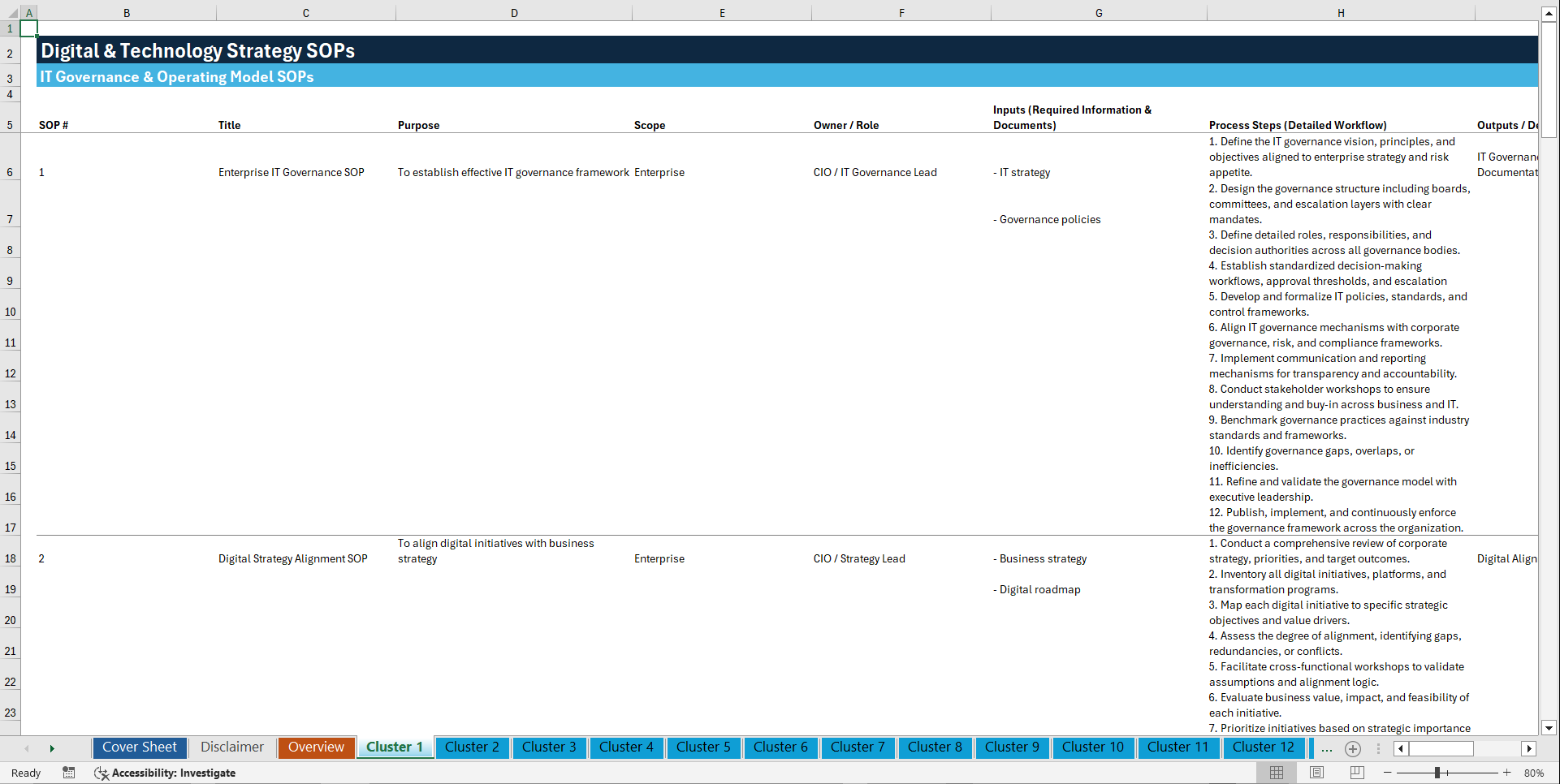
Task: Select column E header
Action: point(722,13)
